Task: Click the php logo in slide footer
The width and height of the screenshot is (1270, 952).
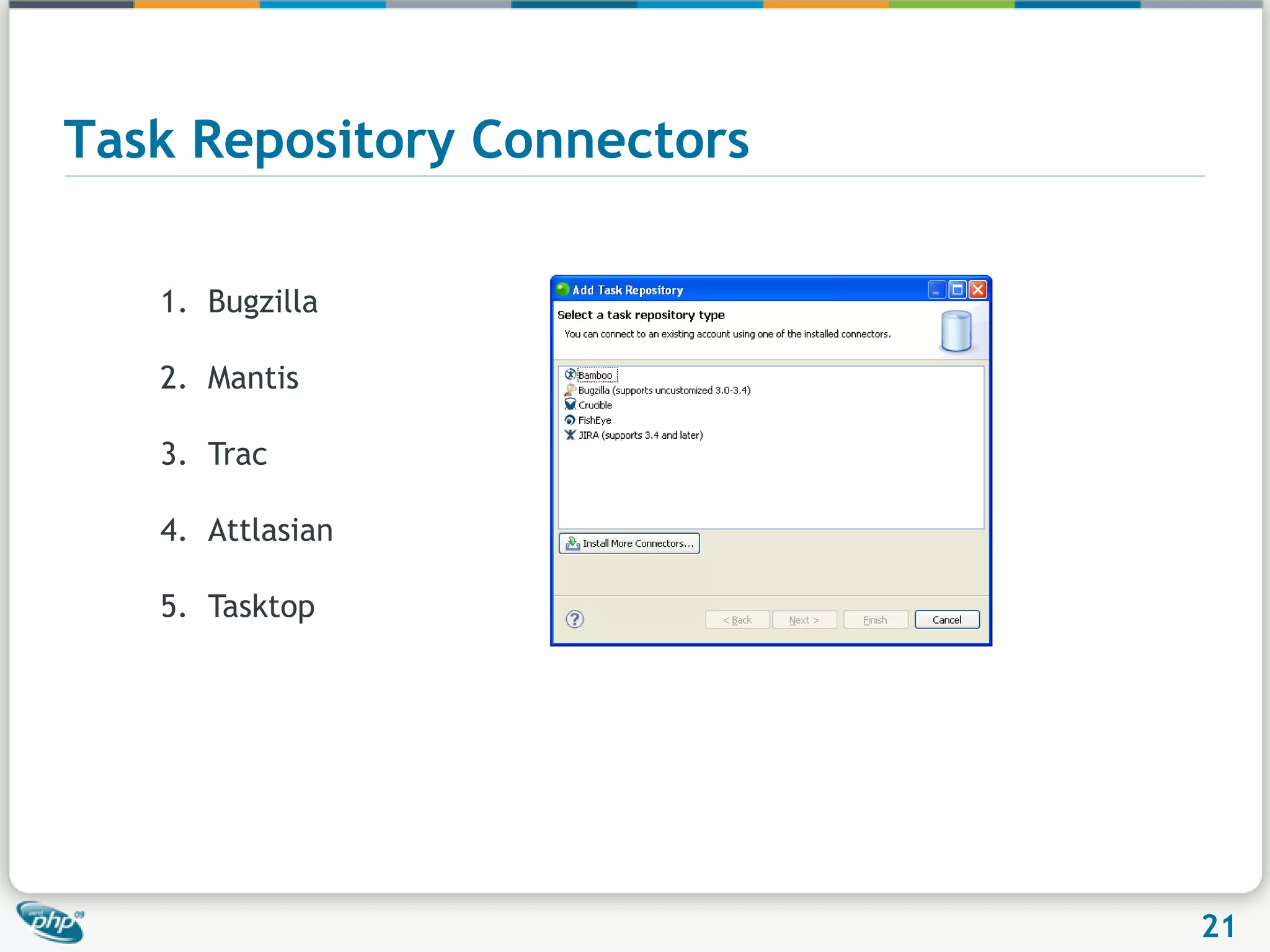Action: [x=51, y=922]
